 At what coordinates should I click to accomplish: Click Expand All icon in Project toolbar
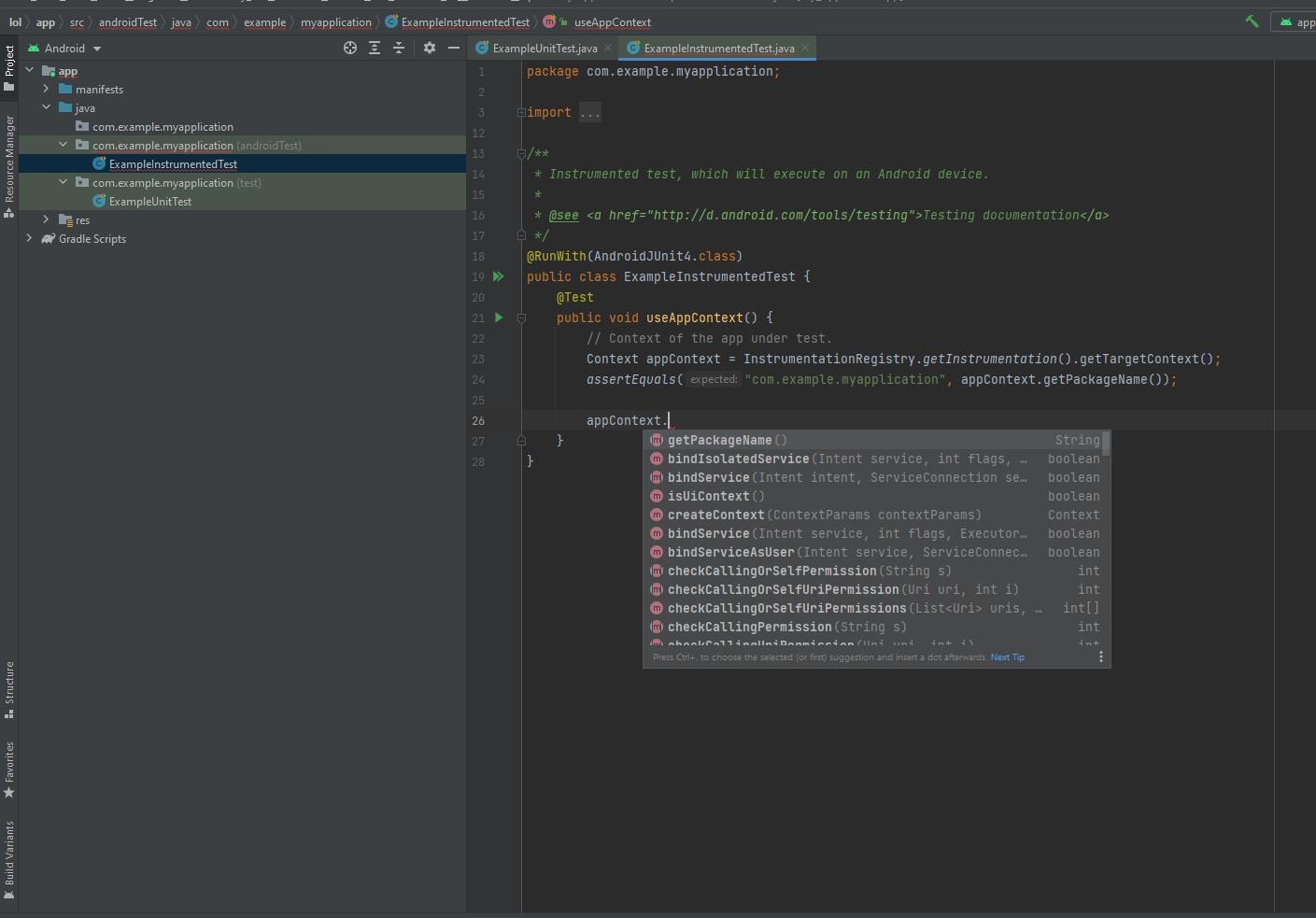(375, 48)
